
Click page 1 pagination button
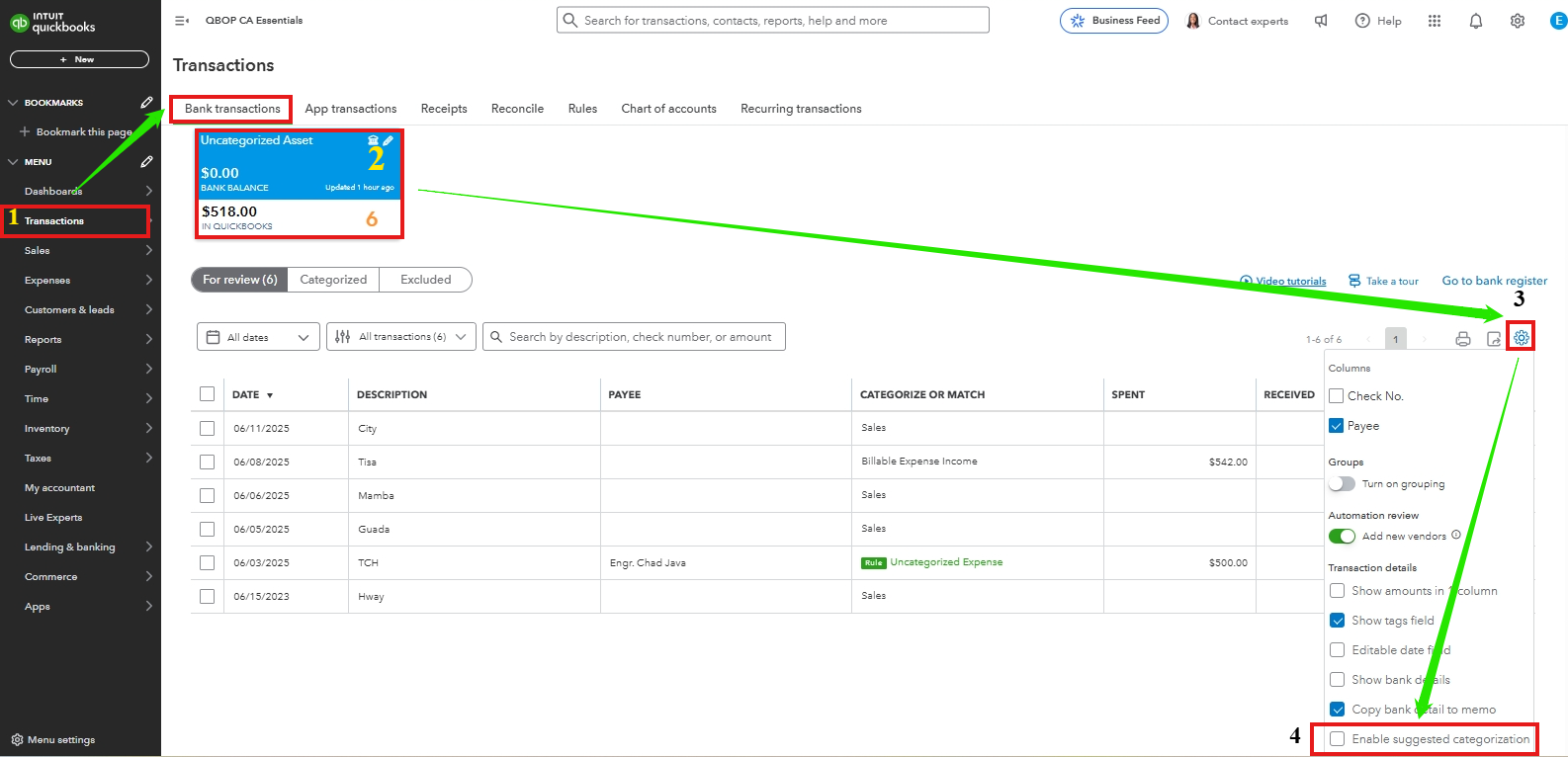tap(1395, 339)
